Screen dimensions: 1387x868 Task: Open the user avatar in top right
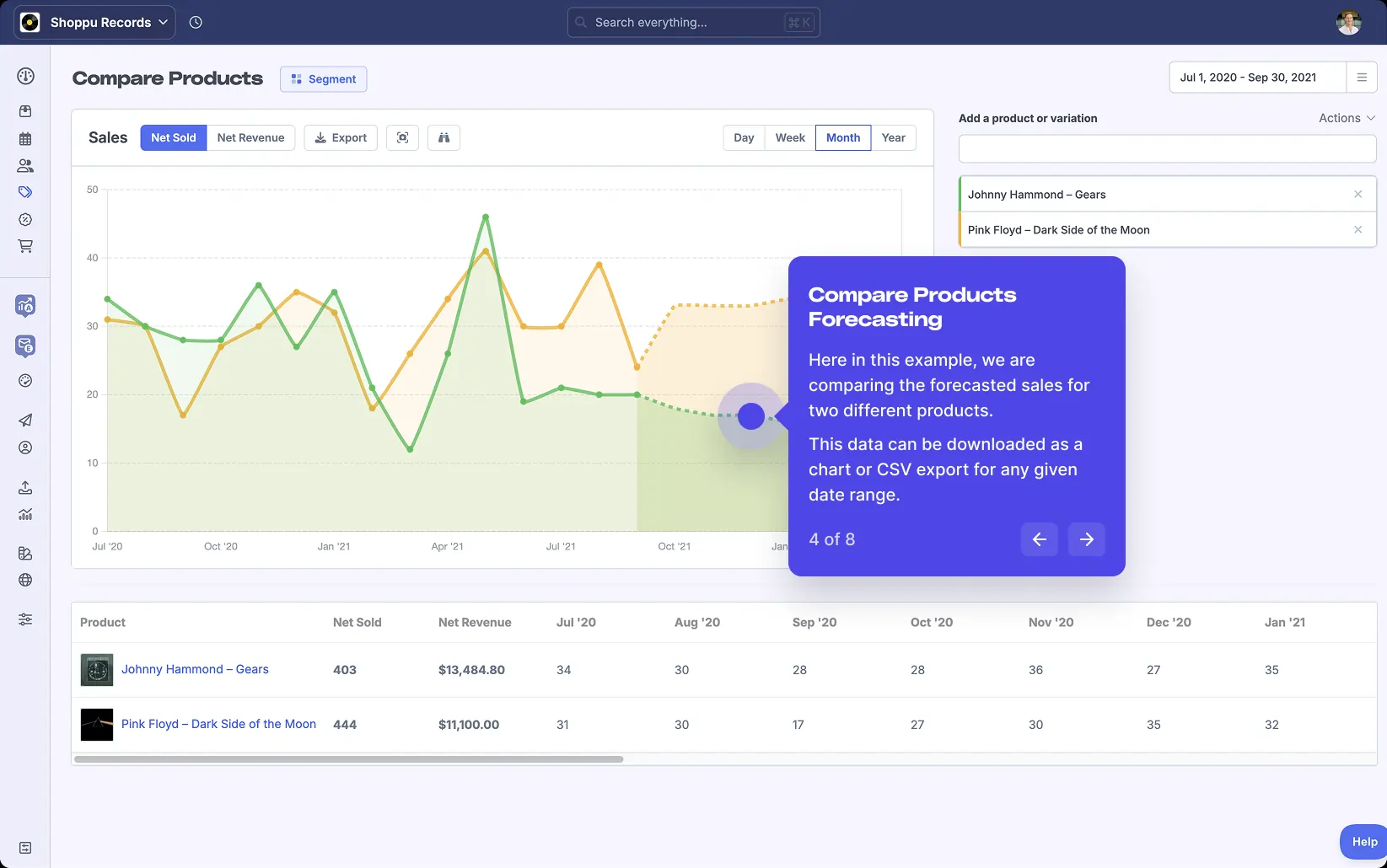click(1348, 23)
